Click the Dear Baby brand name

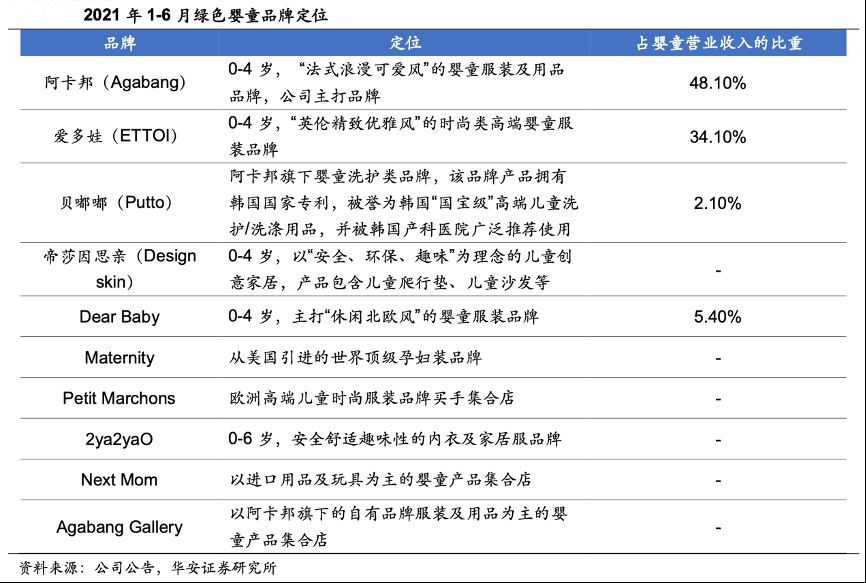click(x=120, y=317)
